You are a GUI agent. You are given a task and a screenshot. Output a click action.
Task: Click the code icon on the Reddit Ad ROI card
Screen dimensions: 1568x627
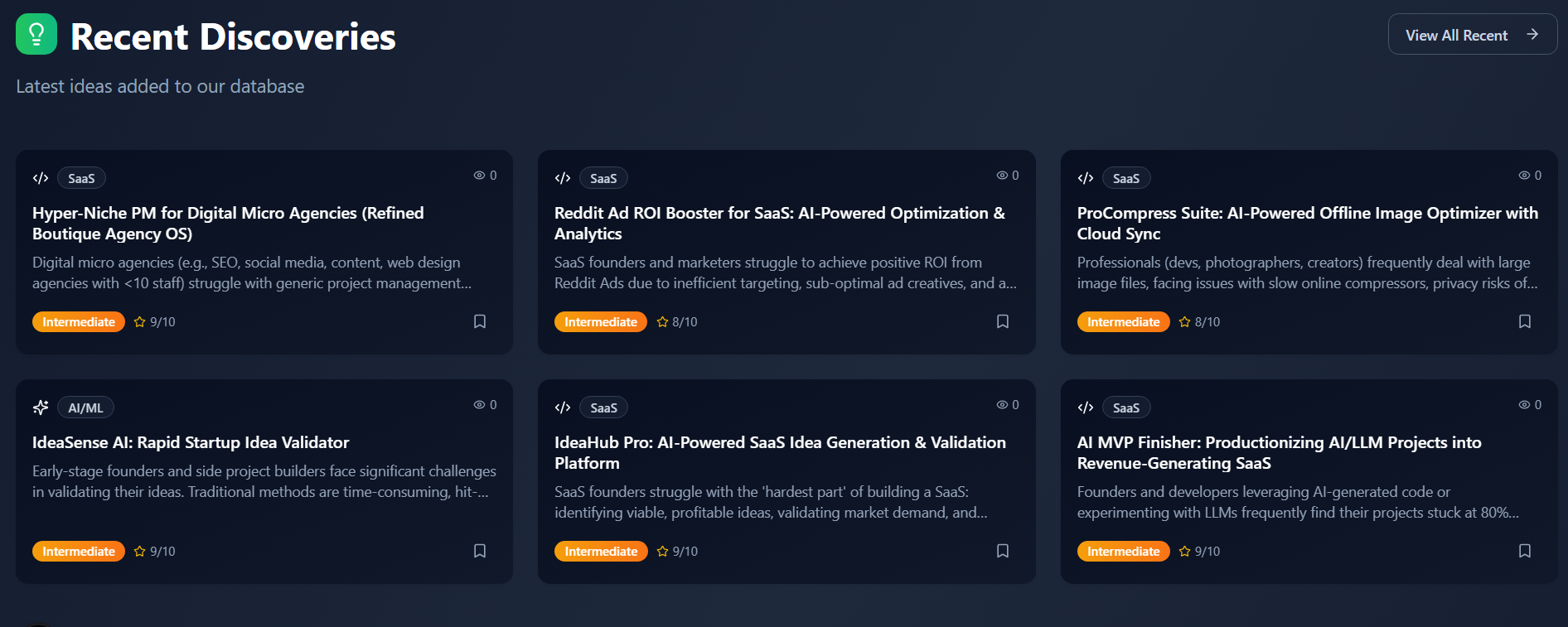tap(563, 178)
